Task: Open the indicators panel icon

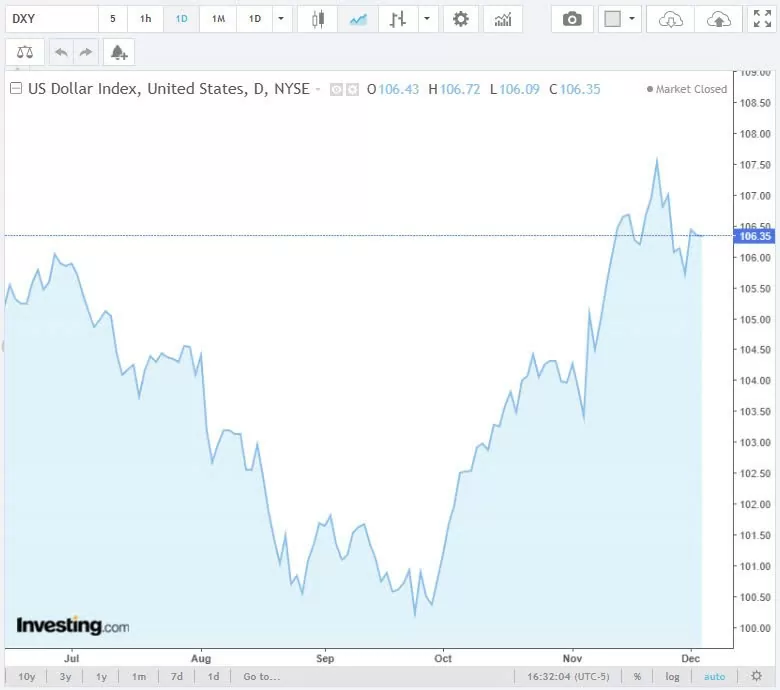Action: pos(503,19)
